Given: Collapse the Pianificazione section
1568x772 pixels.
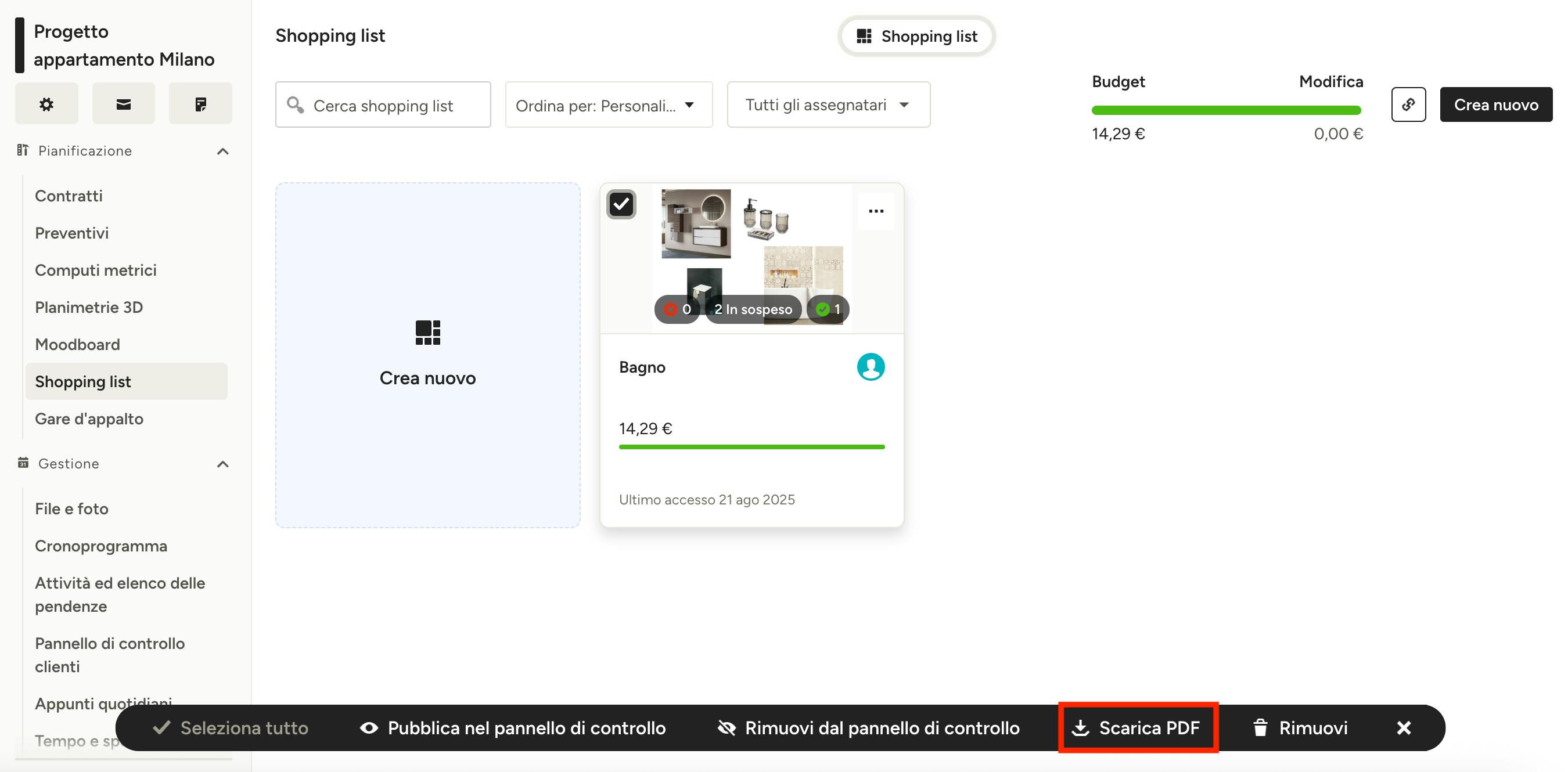Looking at the screenshot, I should point(223,151).
